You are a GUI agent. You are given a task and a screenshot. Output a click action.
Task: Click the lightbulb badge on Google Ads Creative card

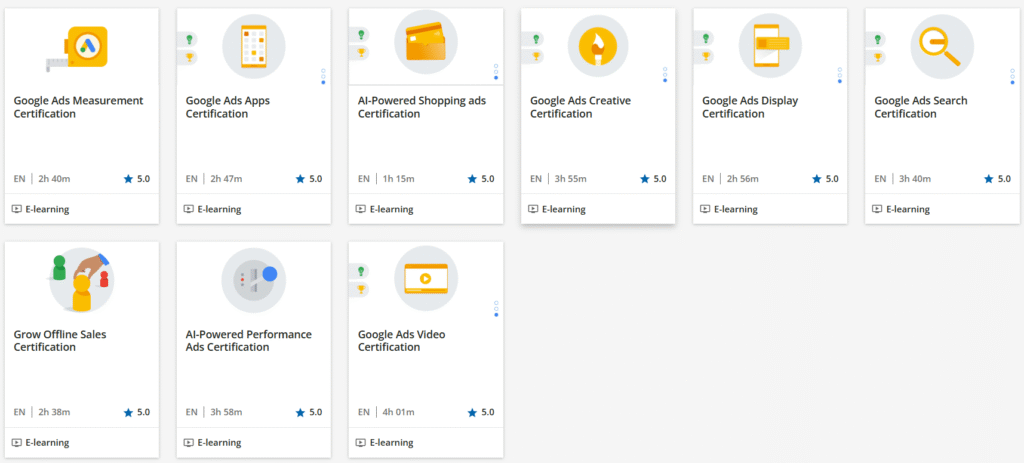[536, 39]
